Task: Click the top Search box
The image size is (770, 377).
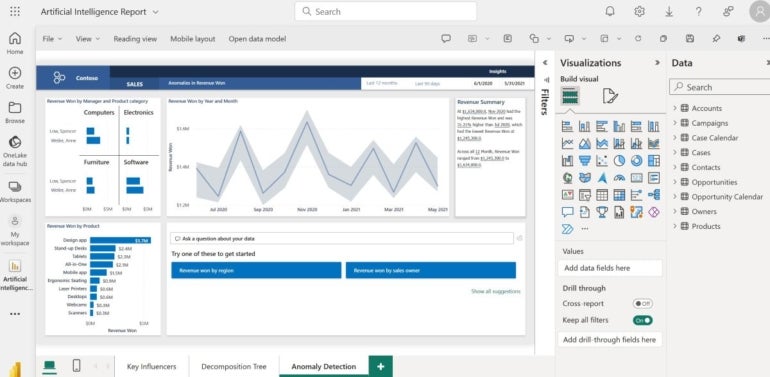Action: [x=385, y=11]
